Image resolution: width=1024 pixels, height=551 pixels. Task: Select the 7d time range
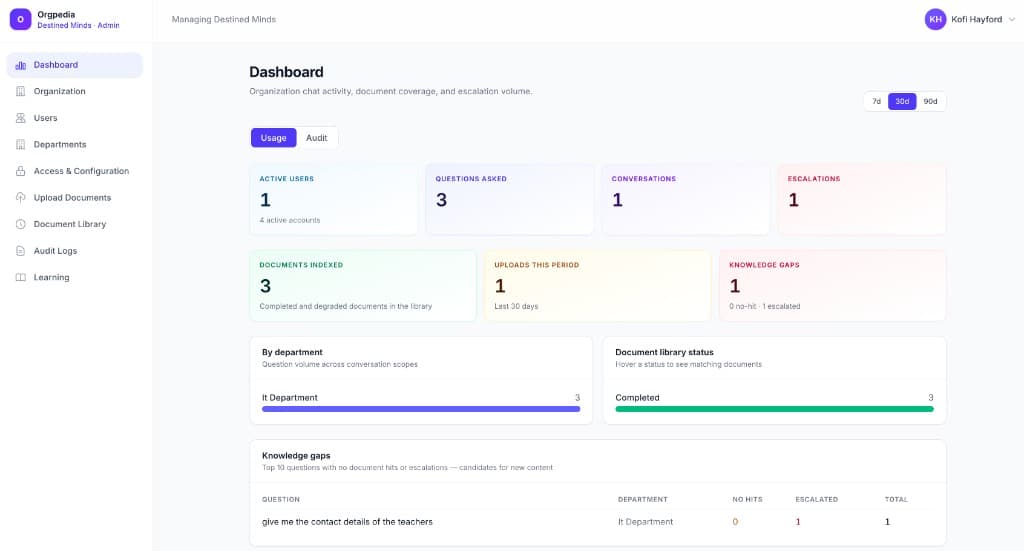(x=876, y=101)
